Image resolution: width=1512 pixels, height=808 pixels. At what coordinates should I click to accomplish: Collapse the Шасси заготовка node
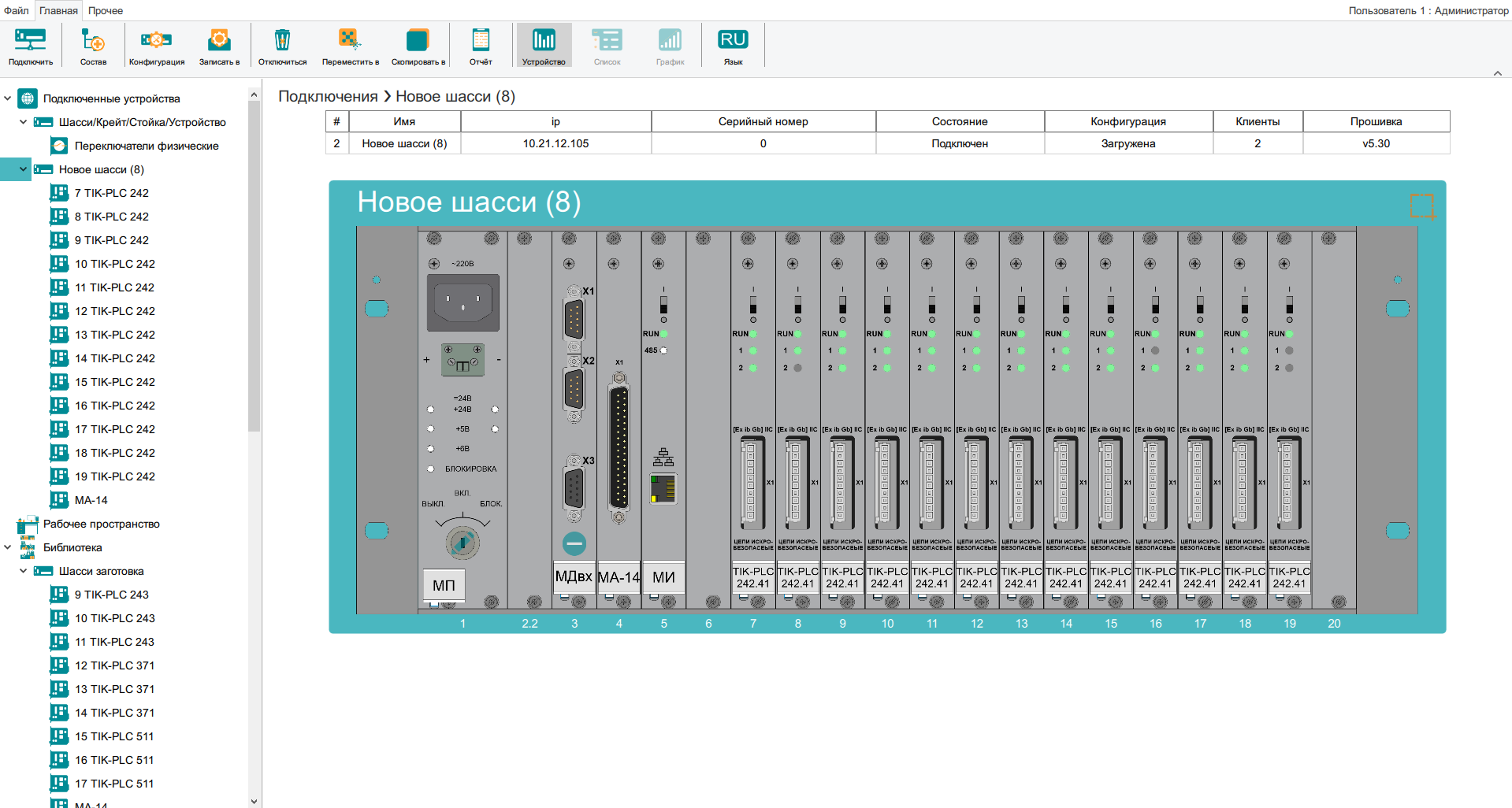[24, 571]
